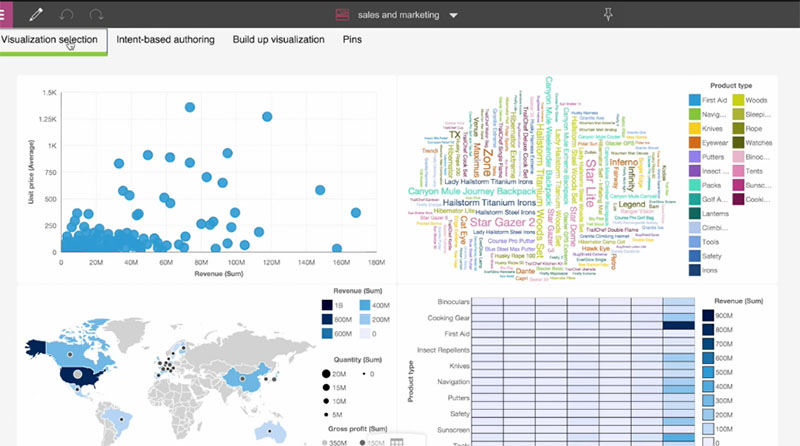Pick the 900M swatch in heatmap legend
Viewport: 800px width, 446px height.
709,316
